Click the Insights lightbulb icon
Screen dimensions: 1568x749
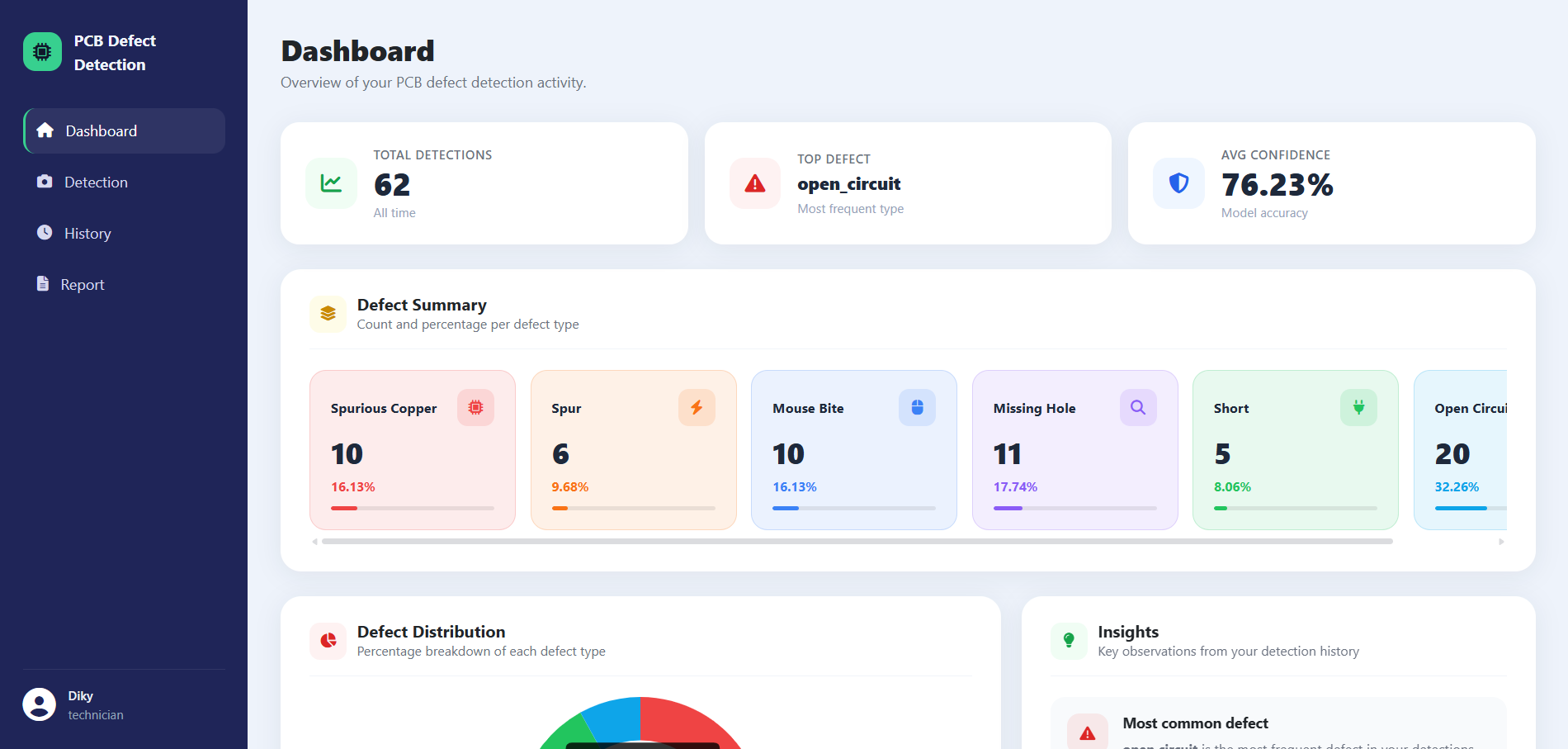point(1069,641)
